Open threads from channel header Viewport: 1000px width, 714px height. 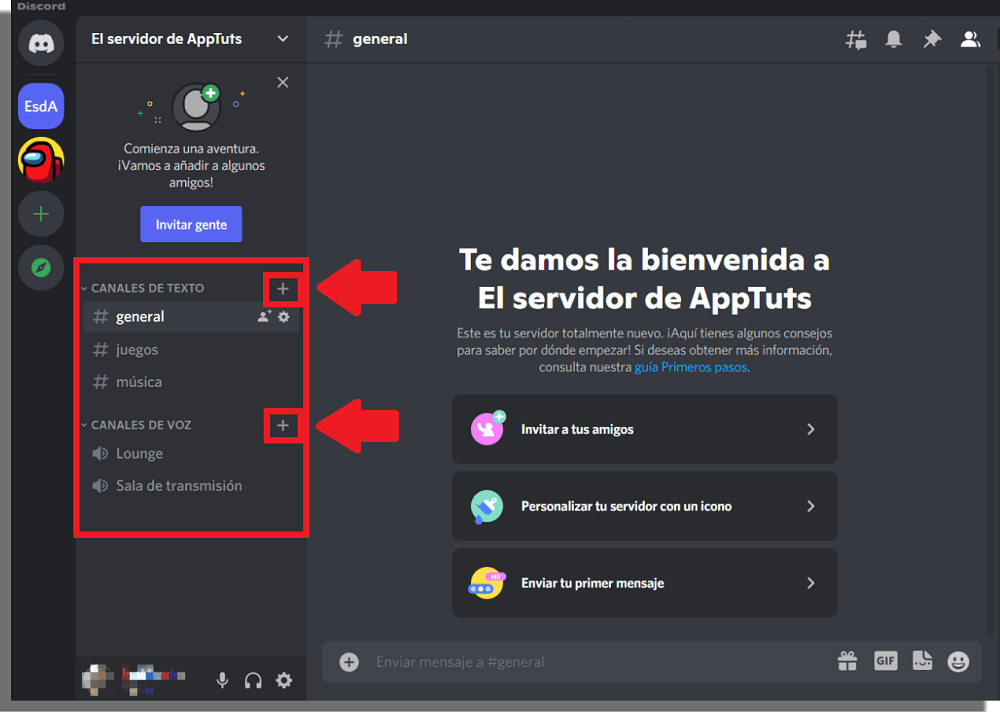click(x=855, y=40)
